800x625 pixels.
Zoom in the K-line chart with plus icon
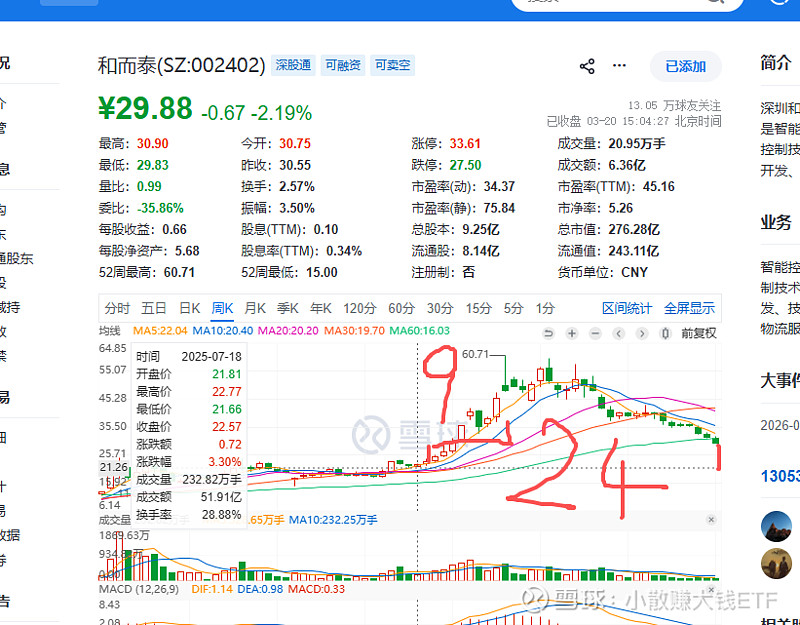point(572,334)
